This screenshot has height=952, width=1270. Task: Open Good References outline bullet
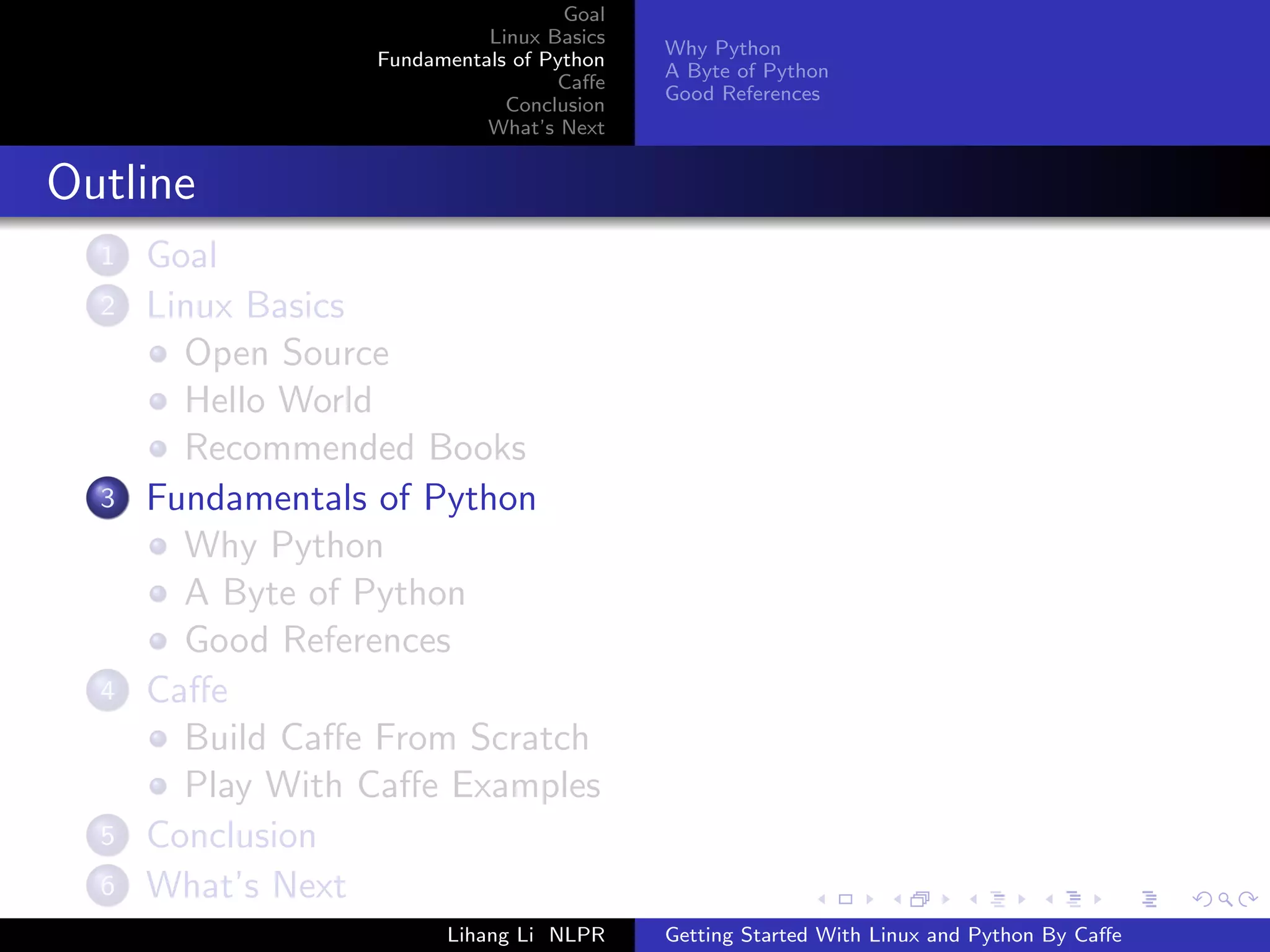(x=318, y=640)
